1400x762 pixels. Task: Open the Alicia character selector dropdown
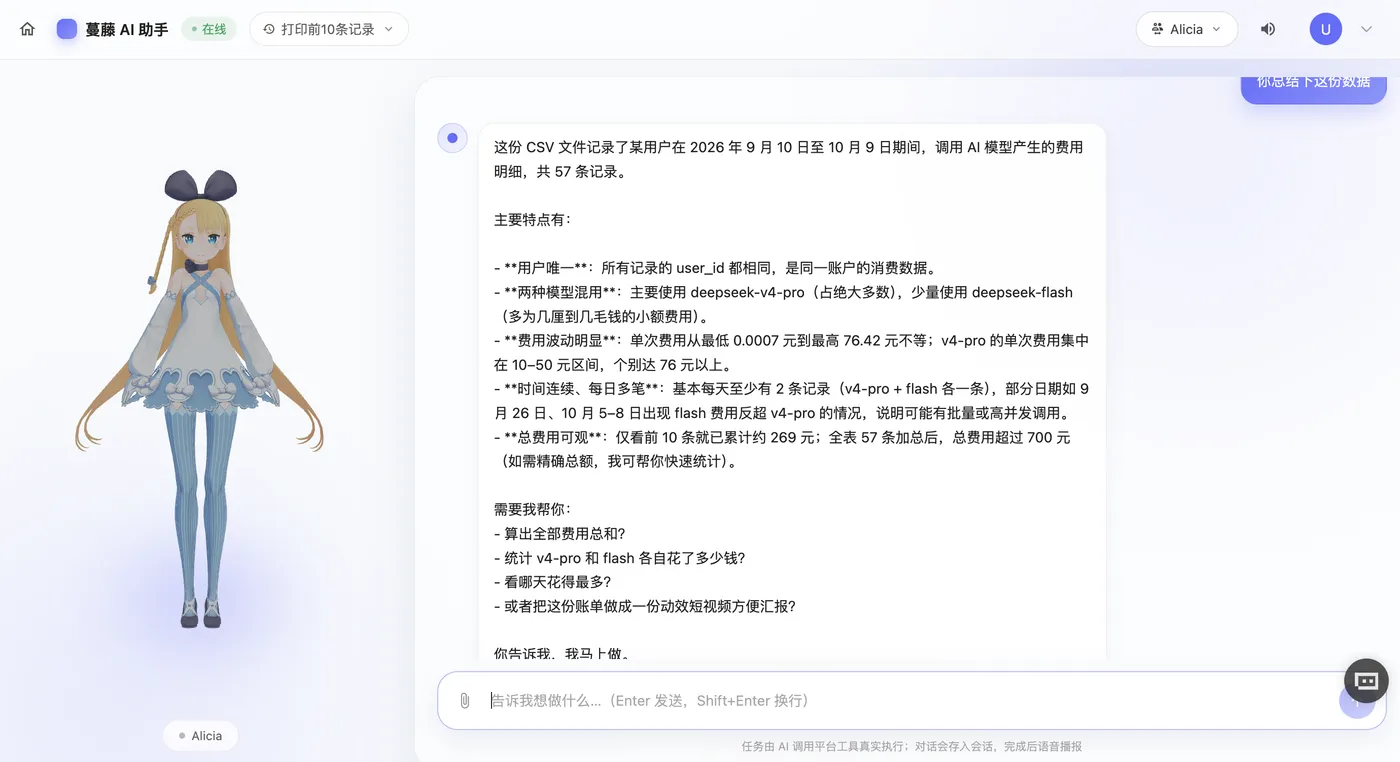click(x=1187, y=29)
